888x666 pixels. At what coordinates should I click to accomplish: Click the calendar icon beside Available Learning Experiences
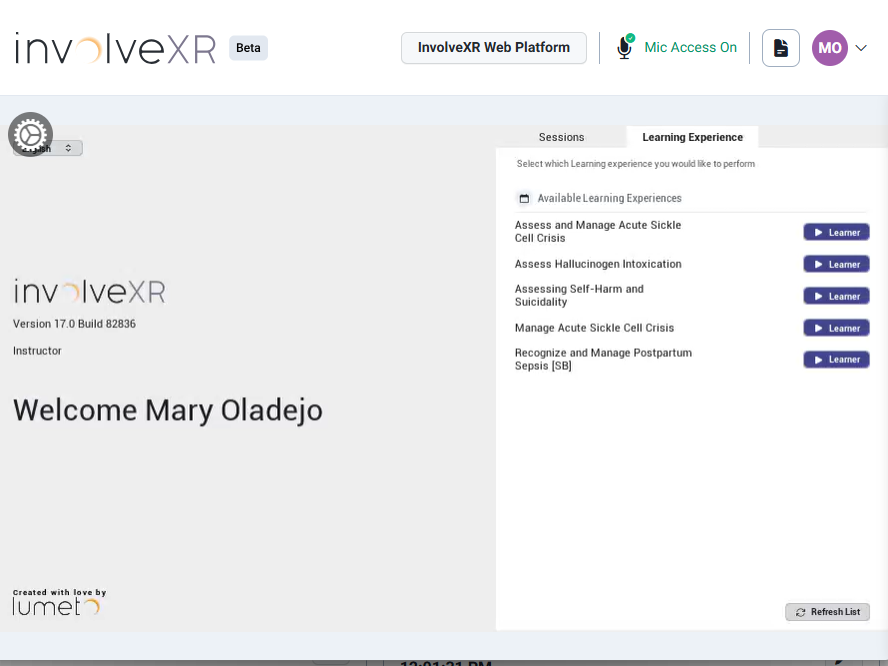[524, 198]
